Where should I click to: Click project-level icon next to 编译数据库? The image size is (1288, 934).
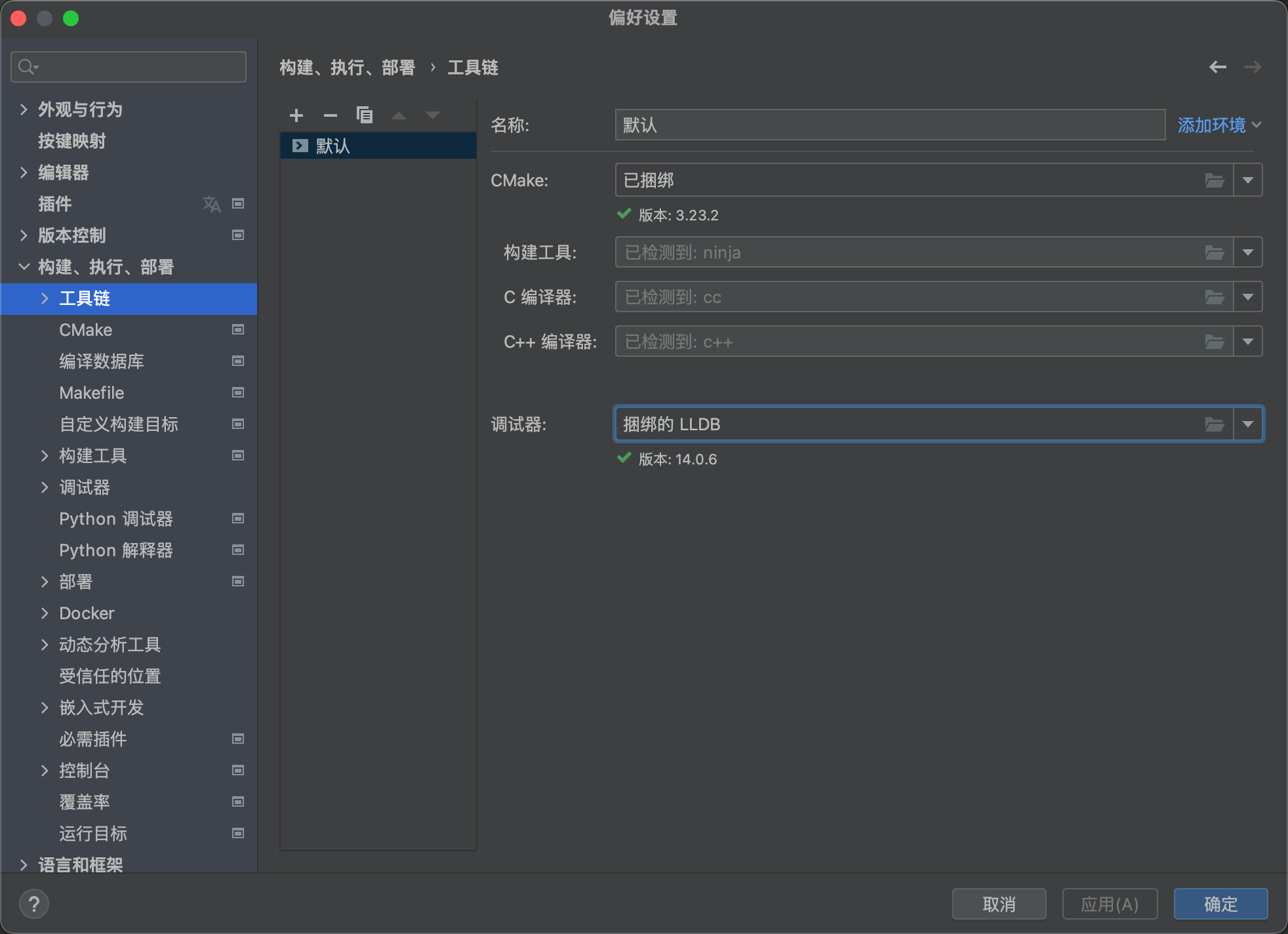pyautogui.click(x=238, y=361)
